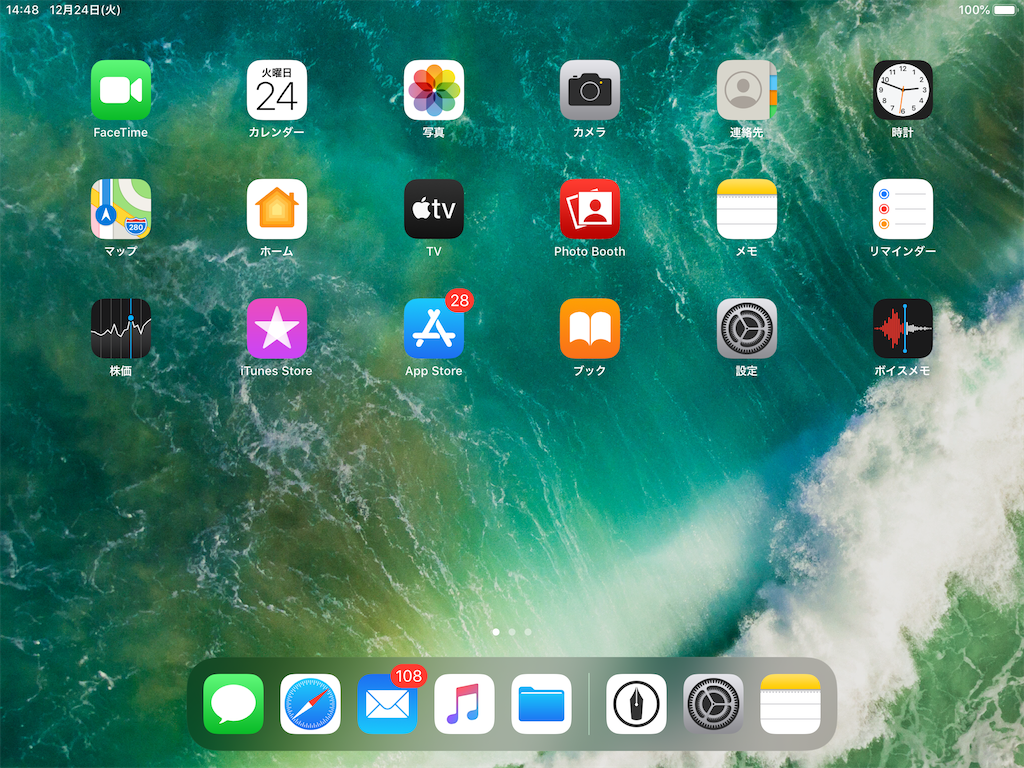Launch the Voice Memos app (ボイスメモ)

click(x=903, y=328)
